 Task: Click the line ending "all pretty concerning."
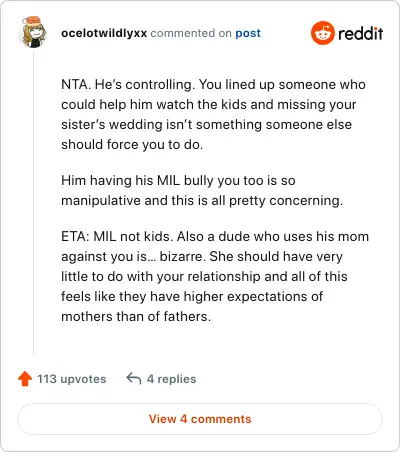[x=202, y=200]
